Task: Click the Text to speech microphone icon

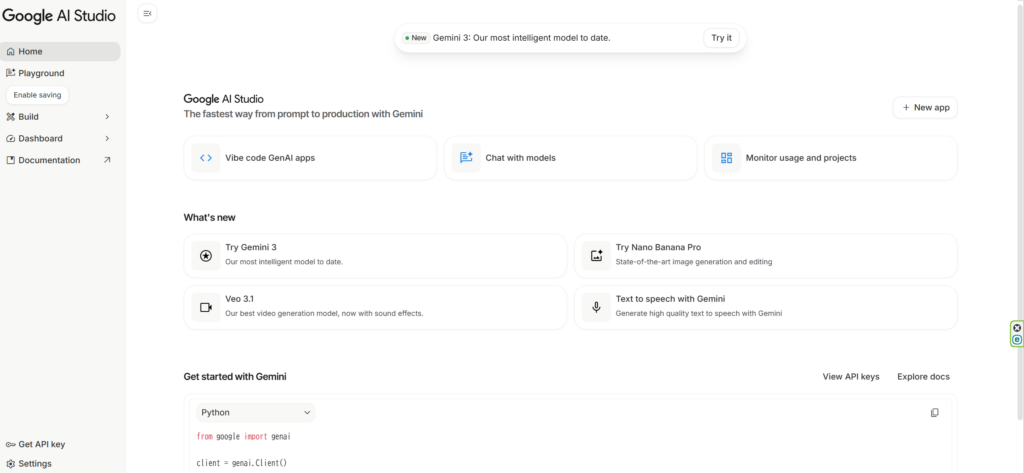Action: pyautogui.click(x=596, y=307)
